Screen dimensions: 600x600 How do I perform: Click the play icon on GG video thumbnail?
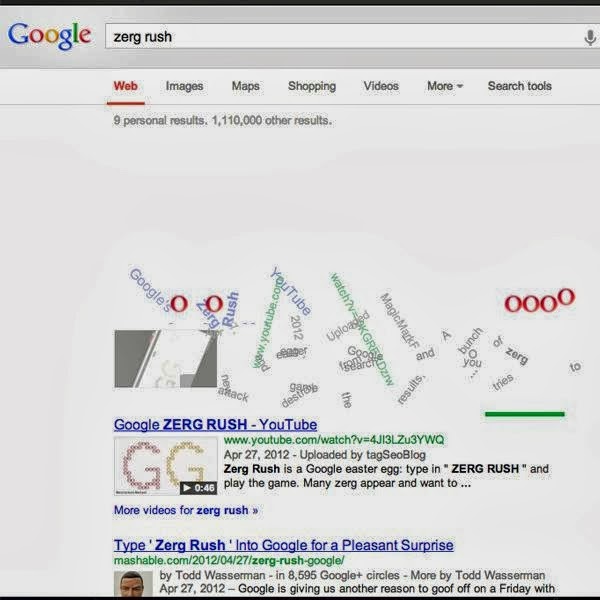186,488
